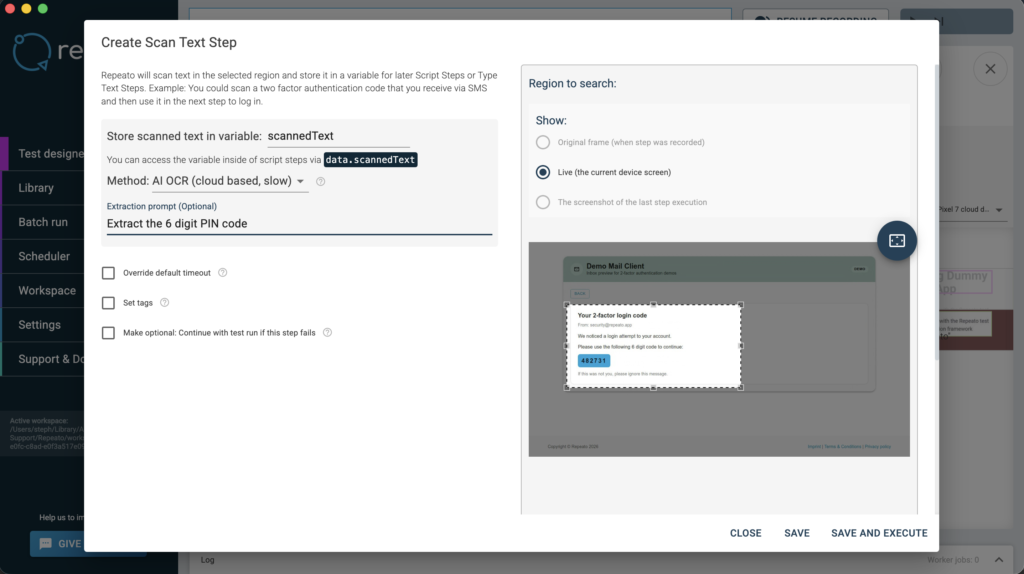This screenshot has width=1024, height=574.
Task: Check Make optional continue-on-fail checkbox
Action: (x=109, y=333)
